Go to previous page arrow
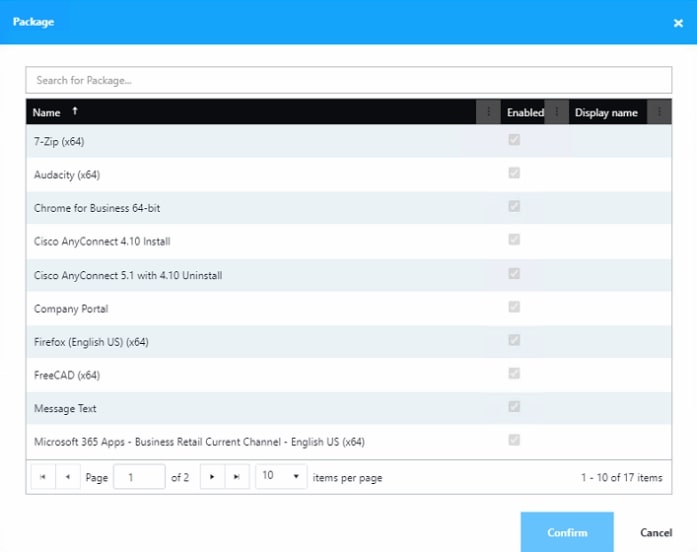This screenshot has width=697, height=552. (x=68, y=477)
